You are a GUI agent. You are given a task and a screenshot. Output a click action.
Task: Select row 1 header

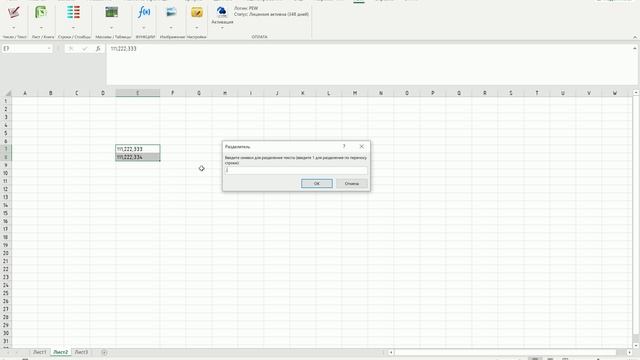(x=6, y=101)
